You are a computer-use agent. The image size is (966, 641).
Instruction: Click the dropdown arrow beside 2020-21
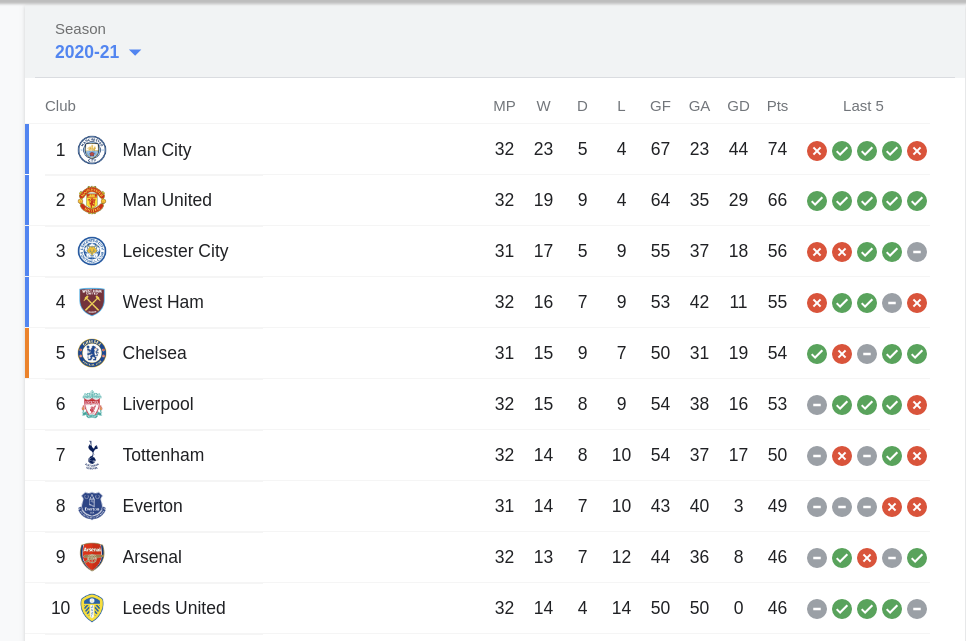[x=135, y=52]
